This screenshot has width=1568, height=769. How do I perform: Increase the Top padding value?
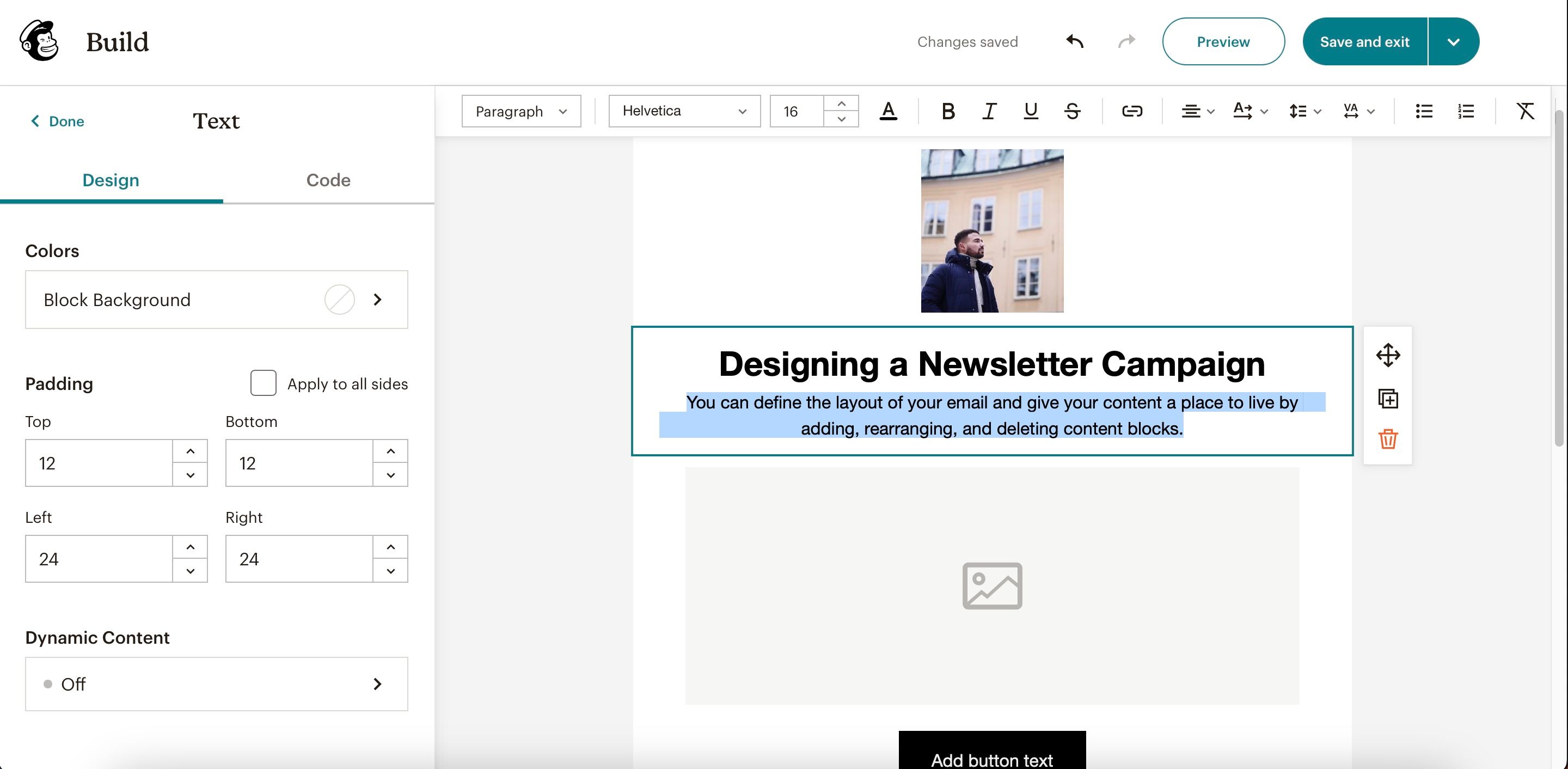190,451
